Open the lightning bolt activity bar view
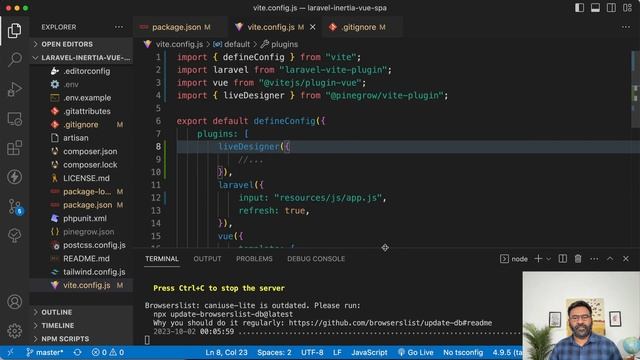 [x=14, y=177]
